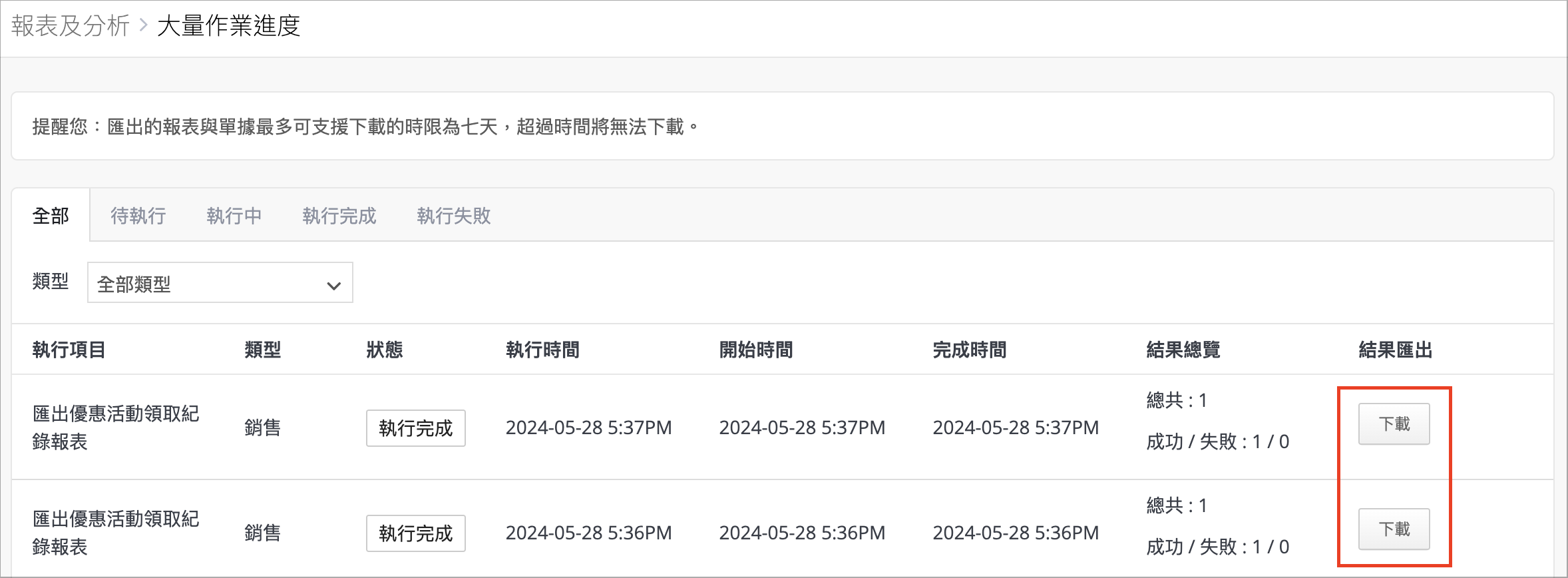This screenshot has height=578, width=1568.
Task: Click 完成時間 column header
Action: [970, 350]
